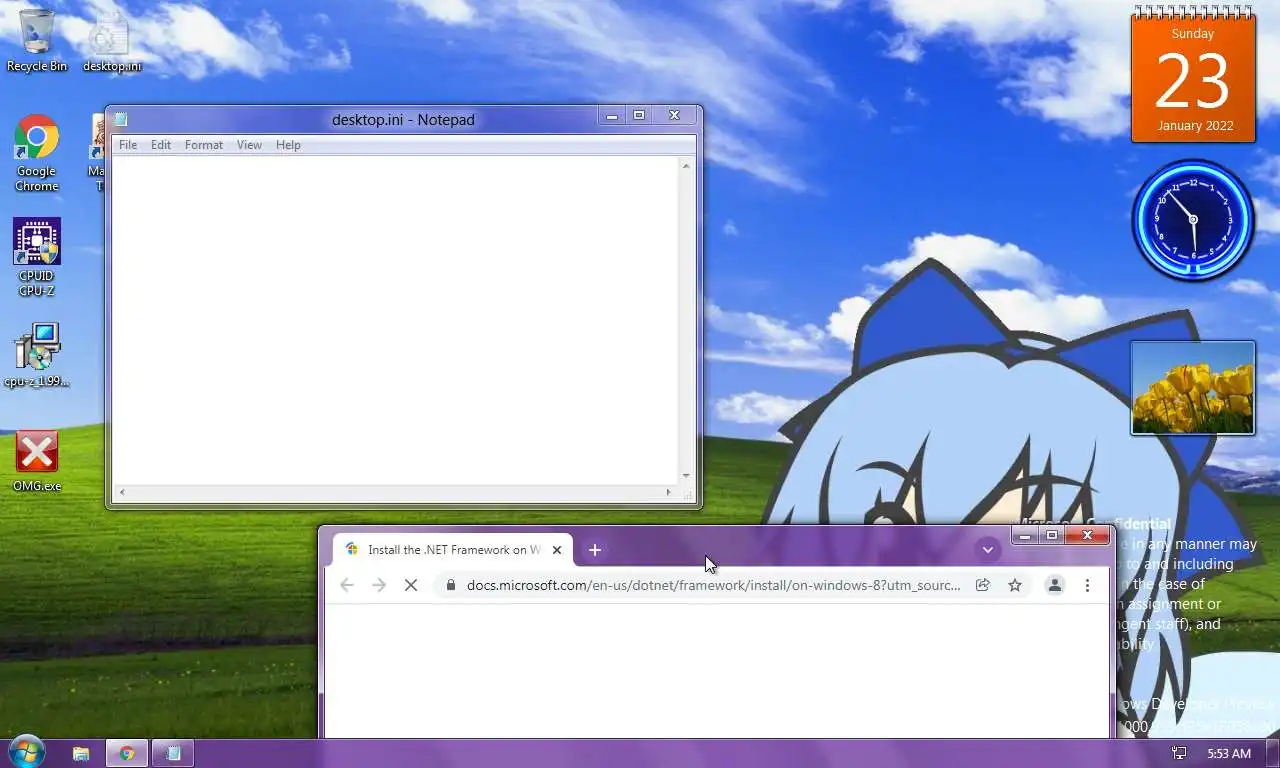The width and height of the screenshot is (1280, 768).
Task: Open the View menu in Notepad
Action: [x=249, y=145]
